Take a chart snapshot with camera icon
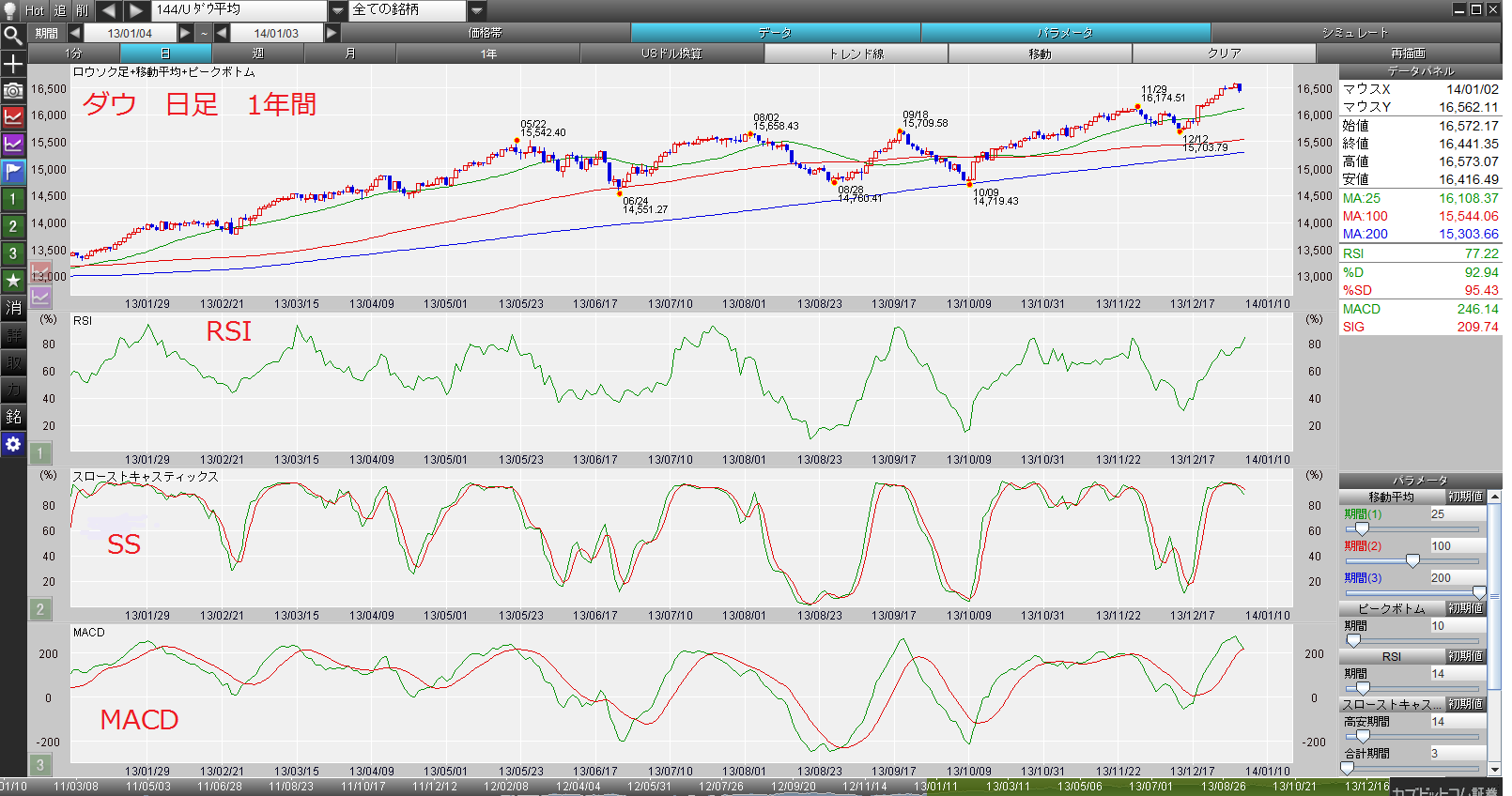This screenshot has width=1512, height=796. click(13, 90)
